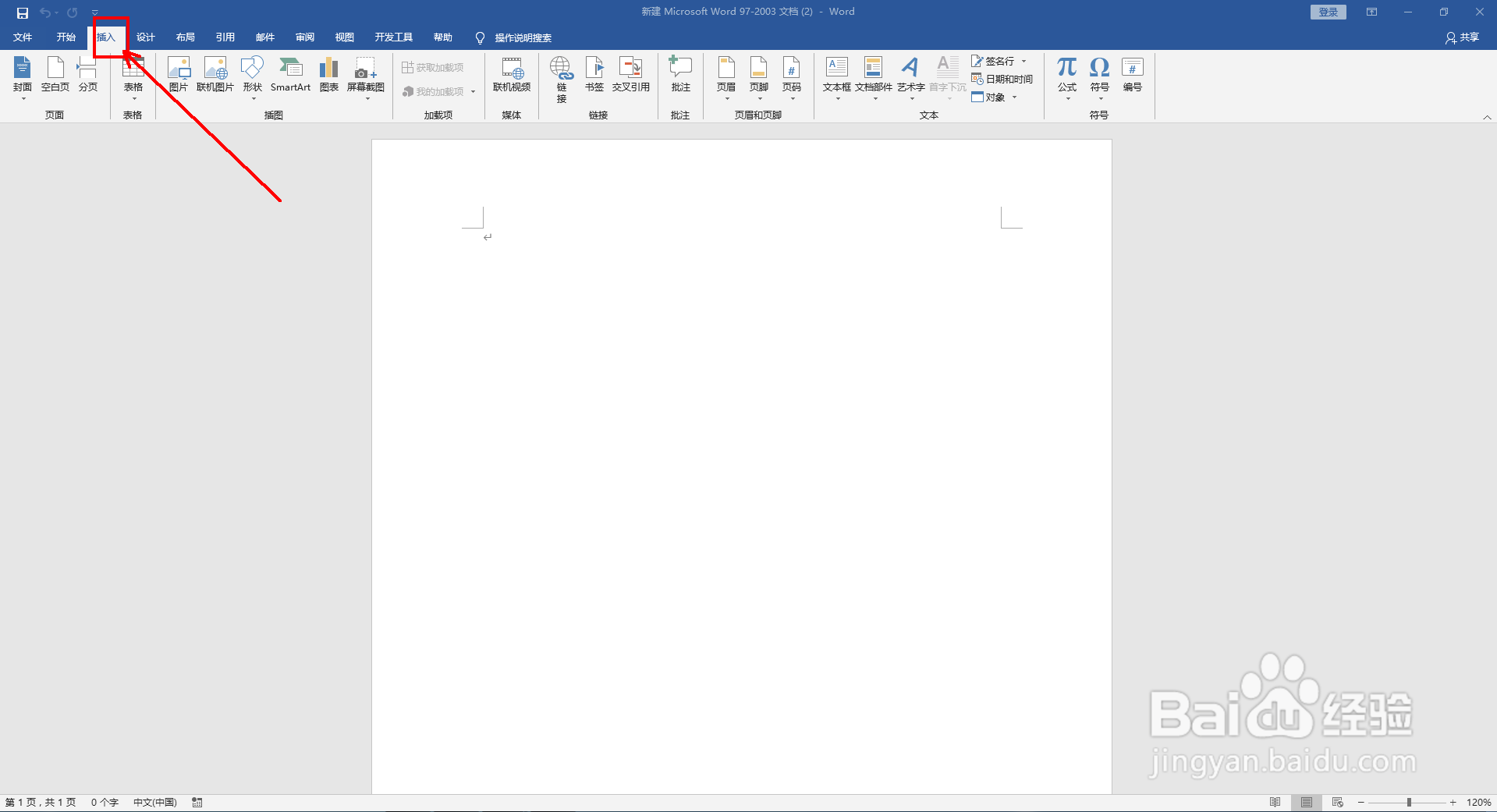Open the 文件 menu

click(23, 37)
